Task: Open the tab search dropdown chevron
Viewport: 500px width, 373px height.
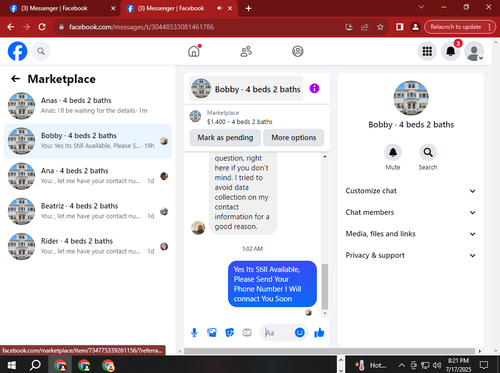Action: 421,7
